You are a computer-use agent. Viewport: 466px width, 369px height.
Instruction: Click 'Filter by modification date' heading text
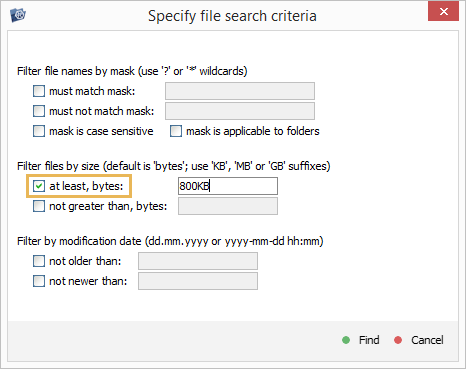click(x=170, y=241)
